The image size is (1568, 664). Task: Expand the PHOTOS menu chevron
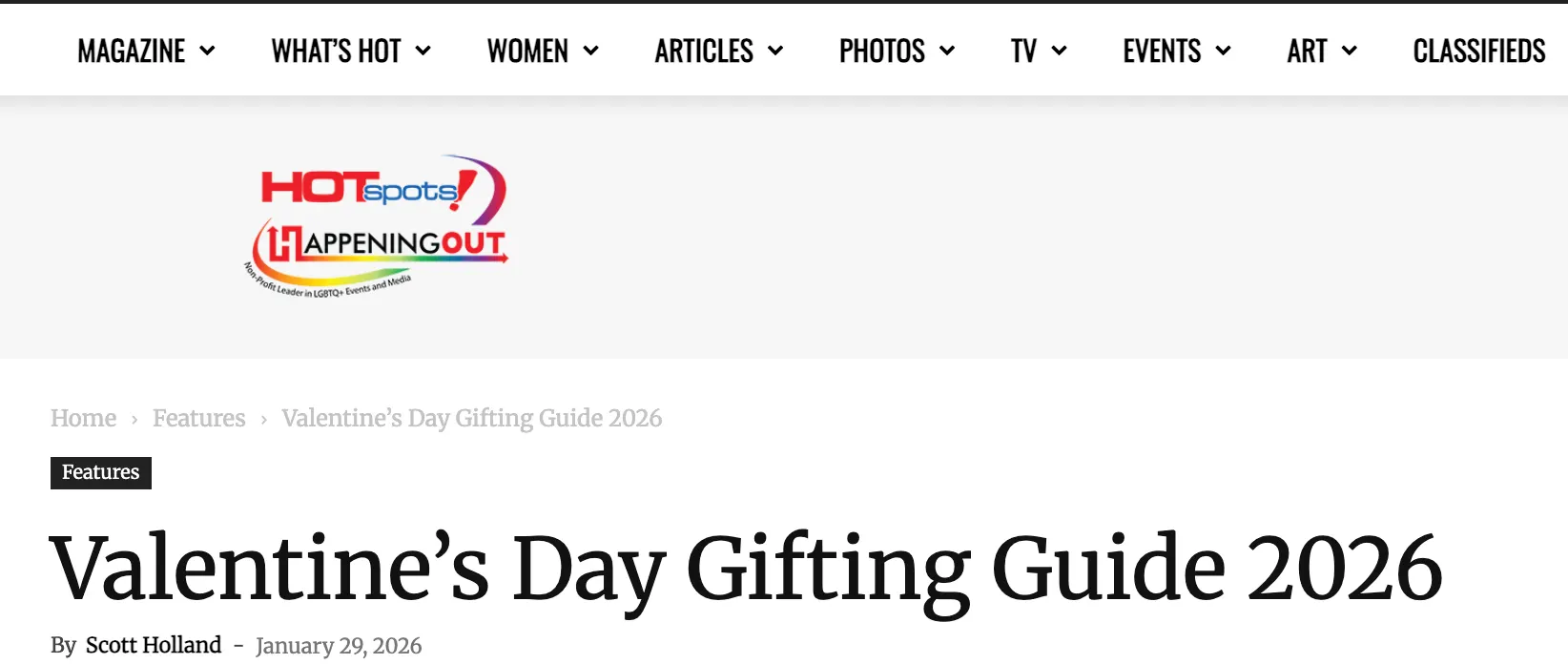coord(948,51)
